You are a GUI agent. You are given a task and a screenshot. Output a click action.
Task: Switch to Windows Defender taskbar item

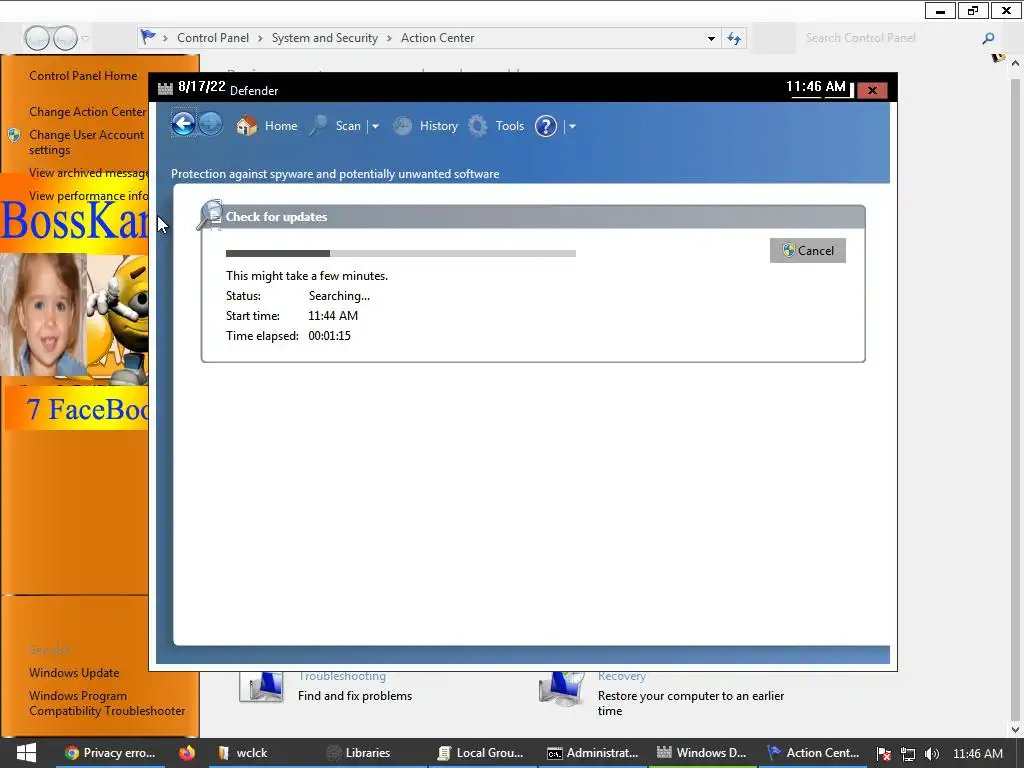(x=702, y=753)
